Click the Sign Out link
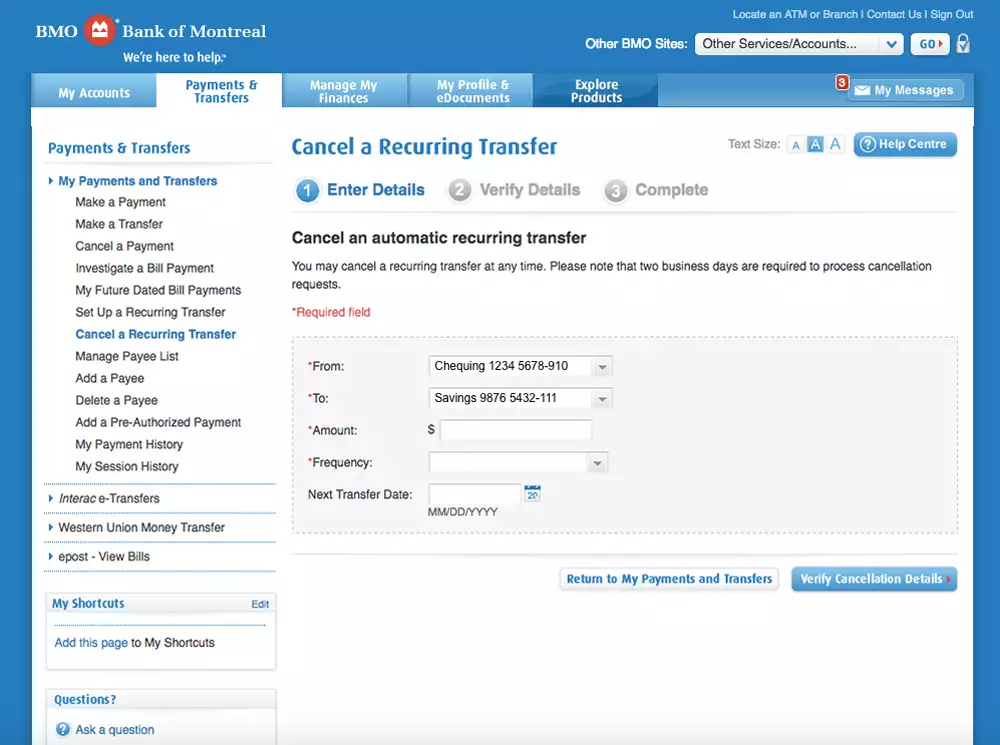The width and height of the screenshot is (1000, 745). 951,14
